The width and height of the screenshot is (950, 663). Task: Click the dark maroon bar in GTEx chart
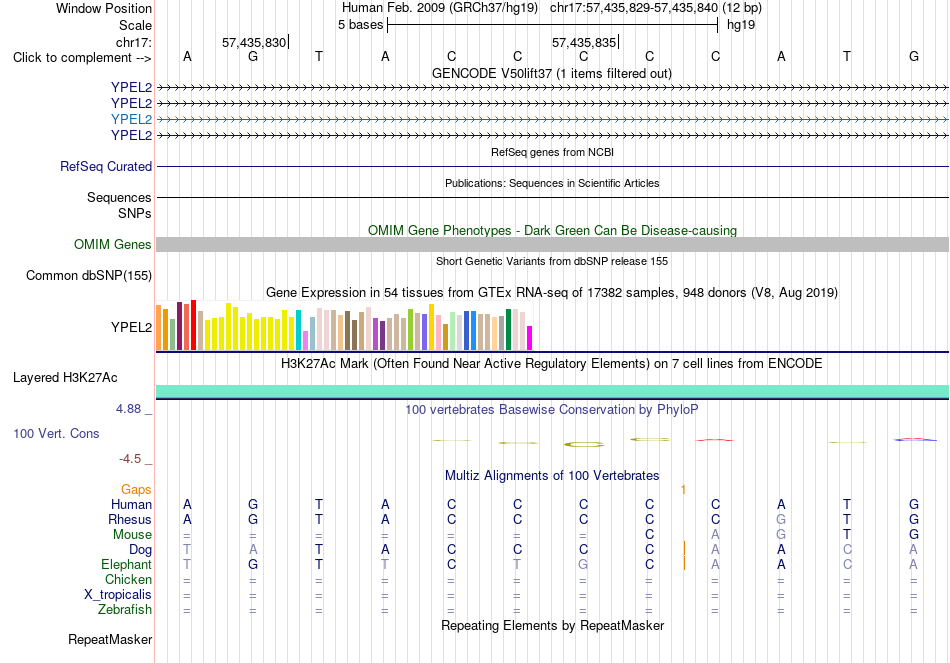[180, 326]
